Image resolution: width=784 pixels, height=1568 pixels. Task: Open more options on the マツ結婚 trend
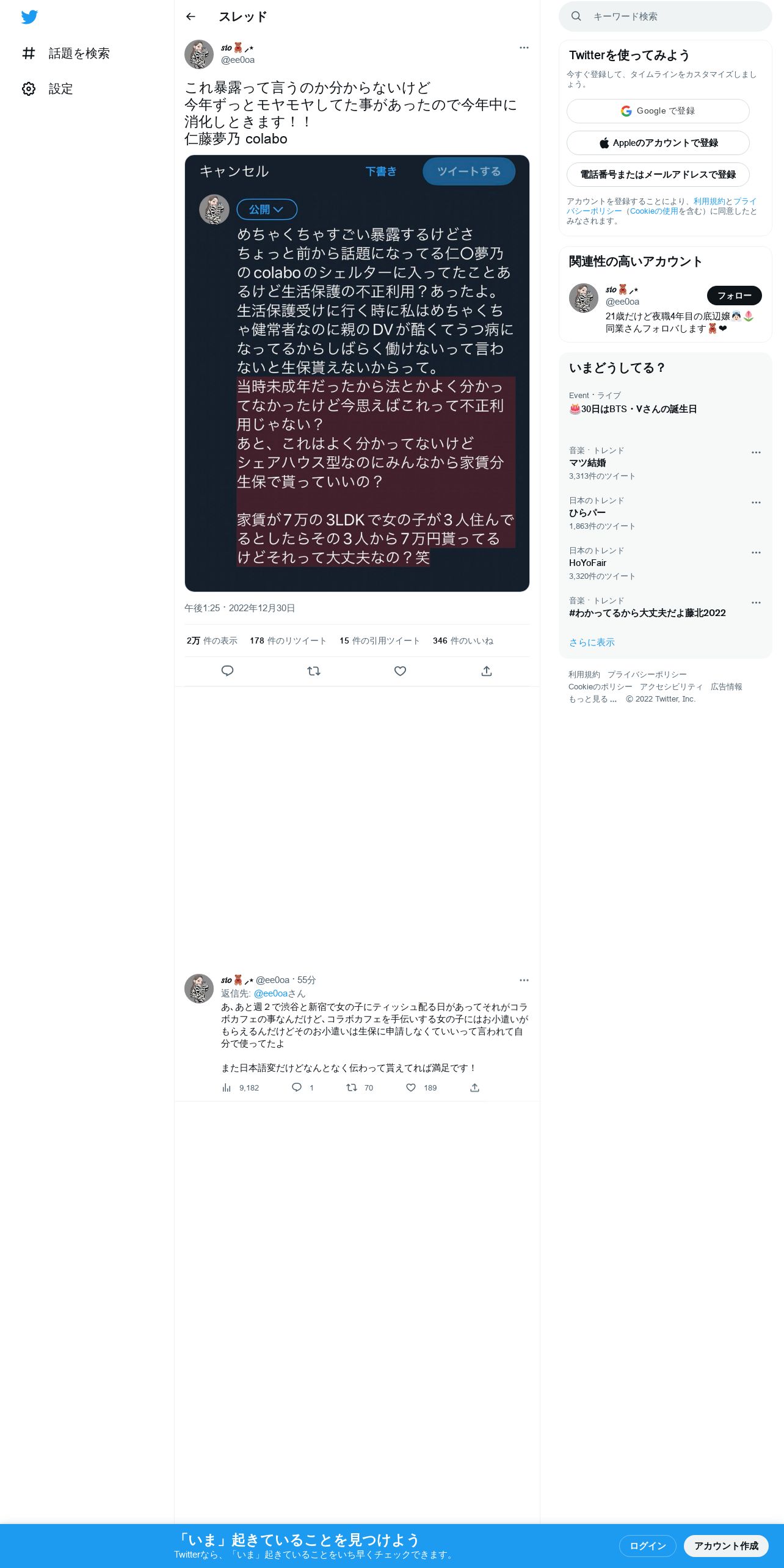[756, 452]
